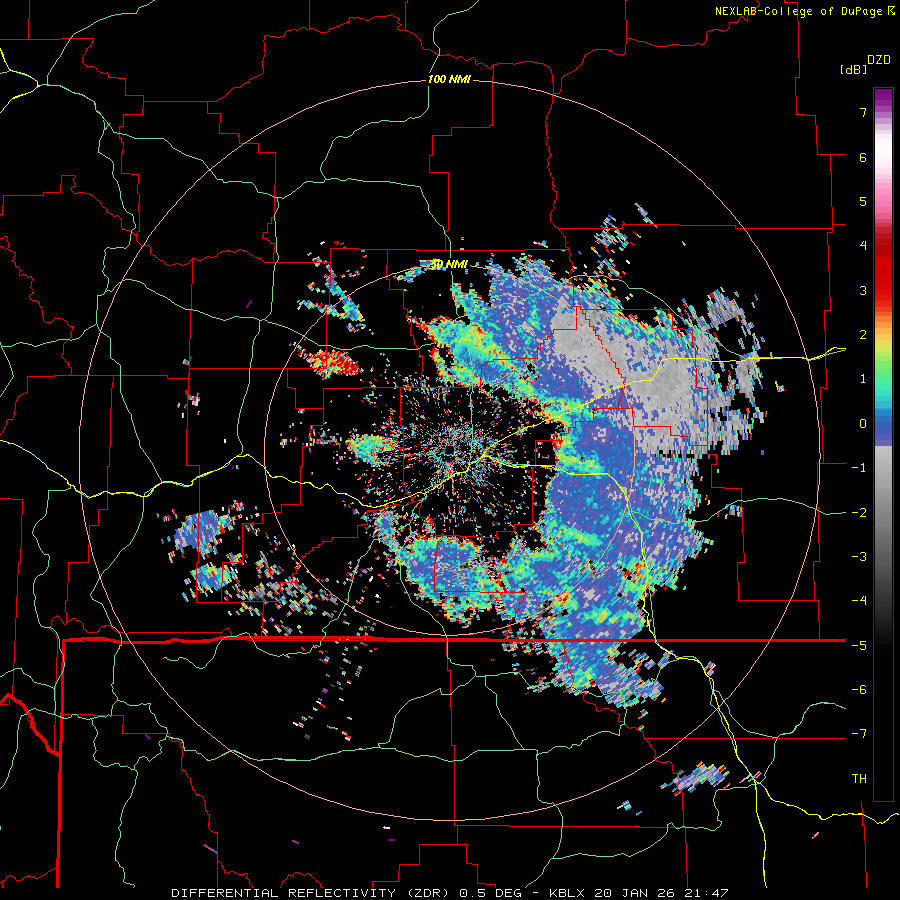900x900 pixels.
Task: Click the -7 value on the dB scale
Action: [x=859, y=734]
